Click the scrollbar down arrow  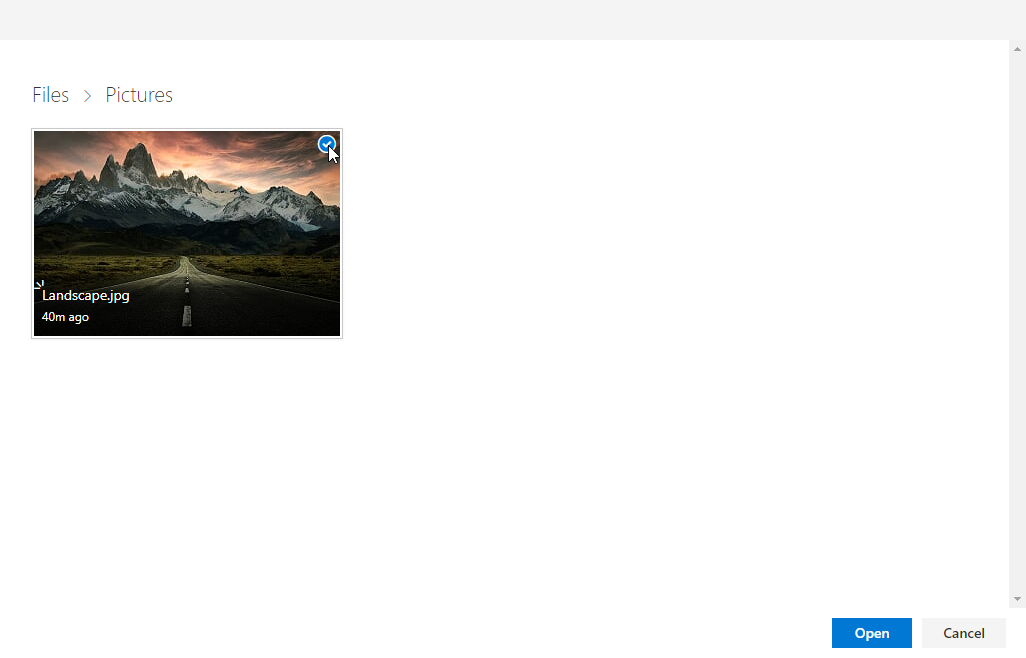pos(1017,598)
